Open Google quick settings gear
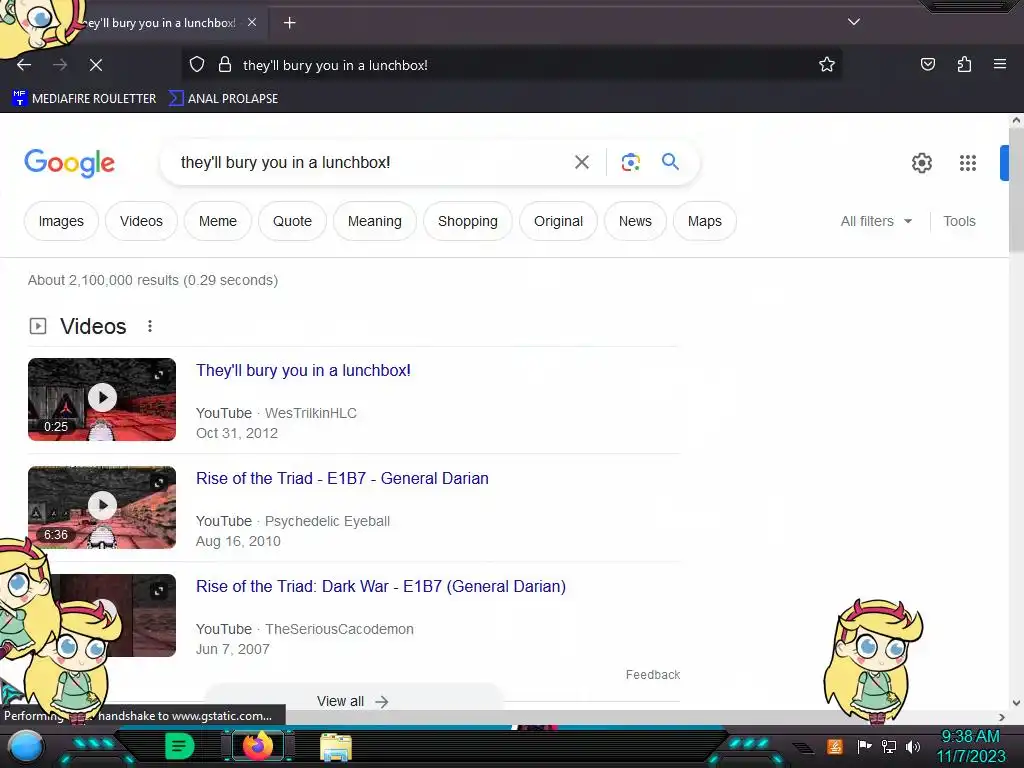 tap(921, 163)
